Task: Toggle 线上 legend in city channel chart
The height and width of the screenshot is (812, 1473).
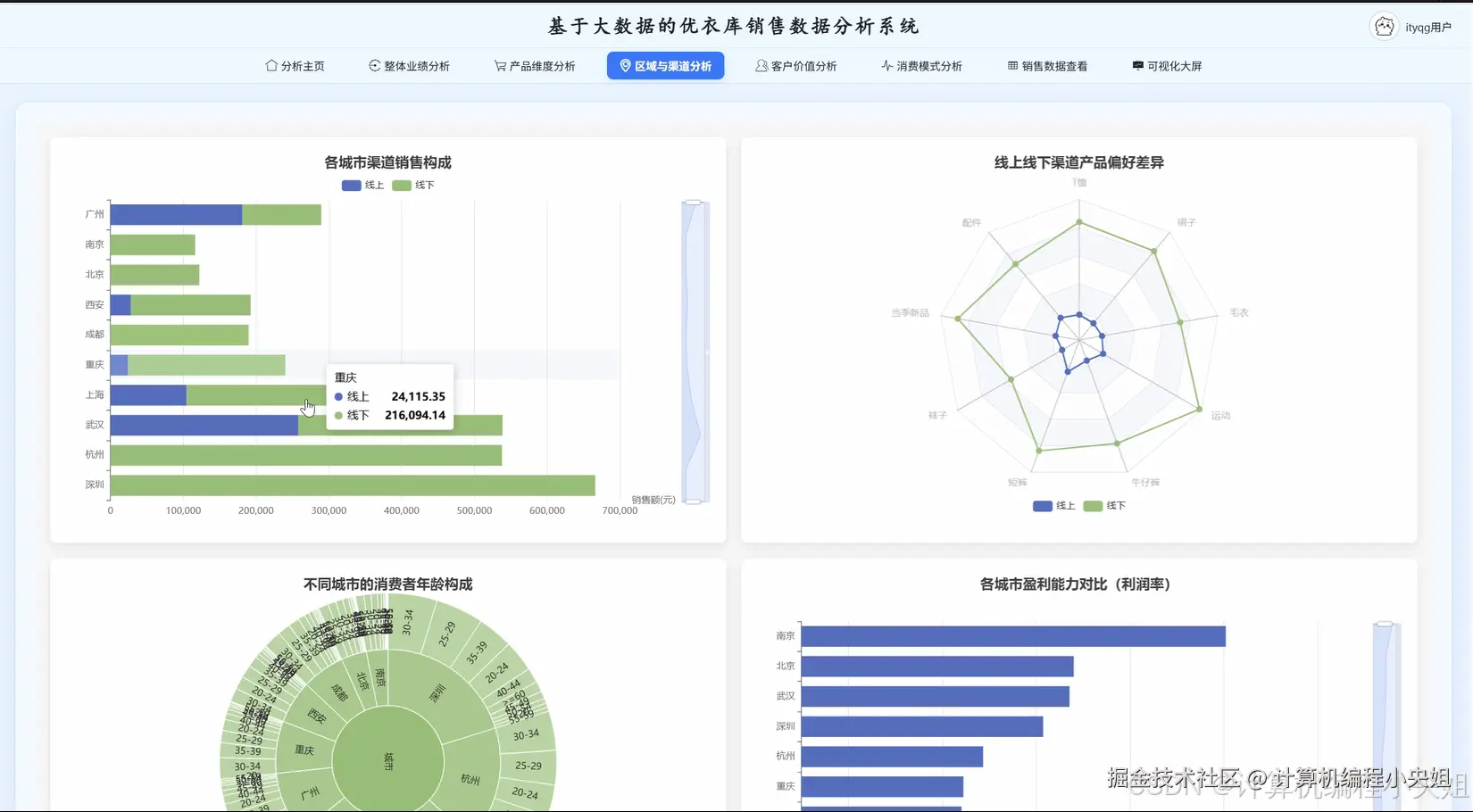Action: point(362,186)
